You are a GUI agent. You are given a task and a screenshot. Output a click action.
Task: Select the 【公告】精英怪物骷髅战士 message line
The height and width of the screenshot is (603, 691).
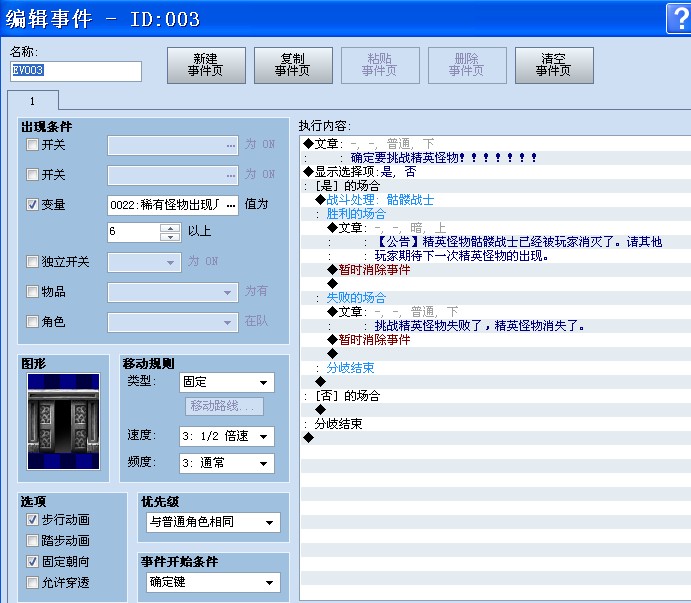(x=519, y=242)
